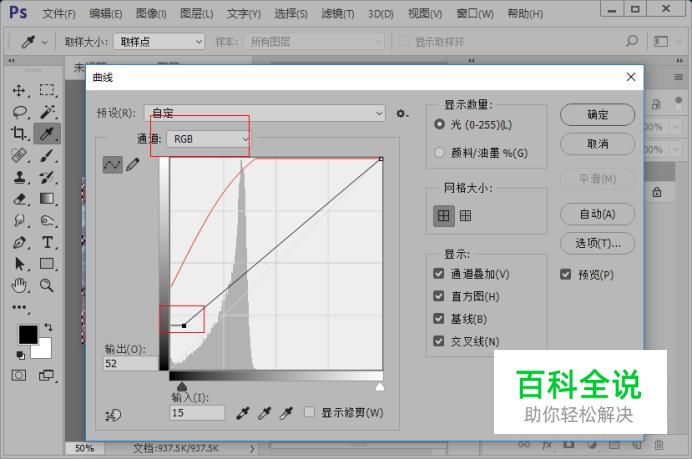The width and height of the screenshot is (692, 459).
Task: Pick the black point eyedropper
Action: coord(242,413)
